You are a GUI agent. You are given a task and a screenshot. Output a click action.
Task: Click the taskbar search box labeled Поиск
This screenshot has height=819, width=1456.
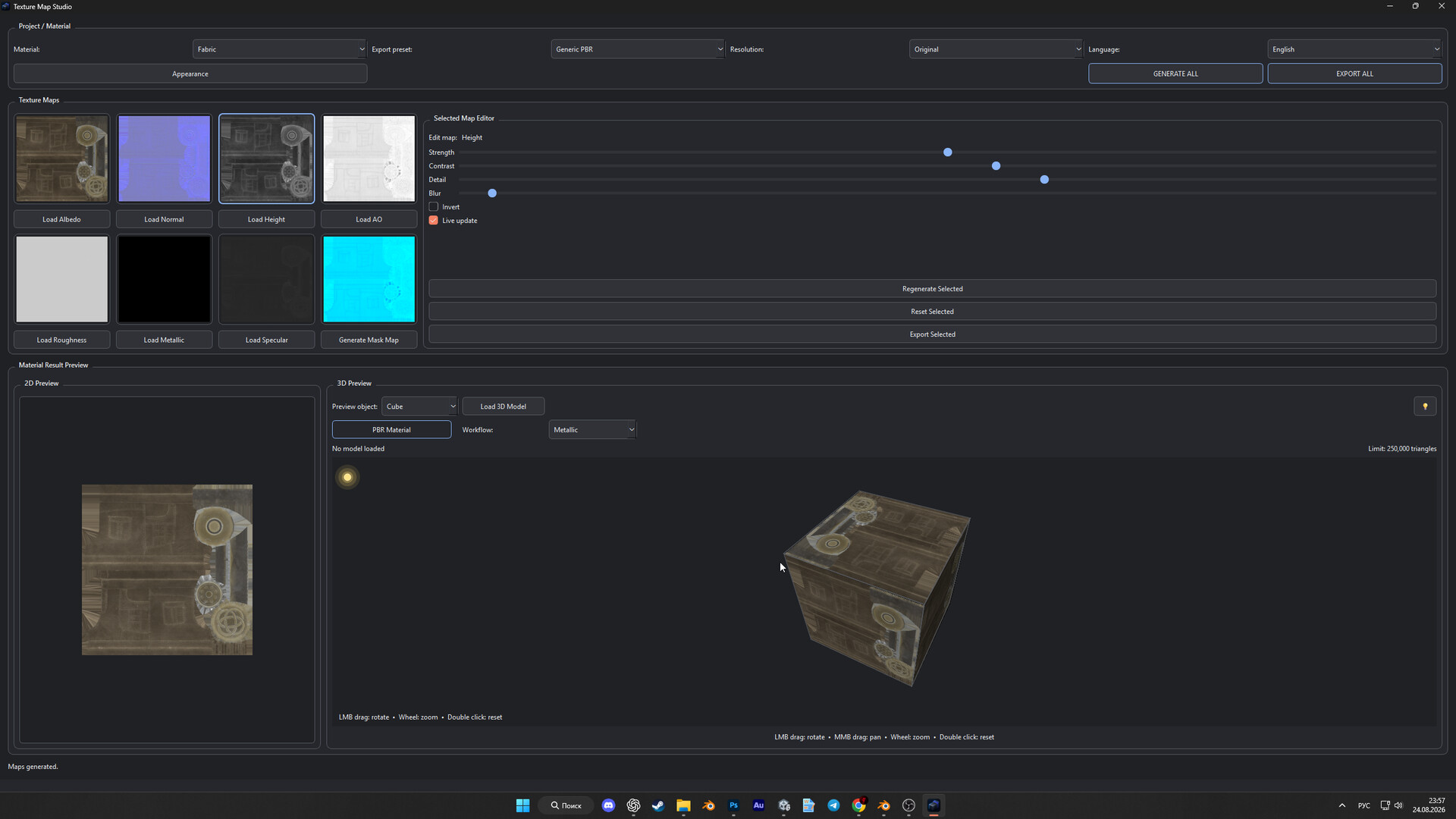[566, 805]
